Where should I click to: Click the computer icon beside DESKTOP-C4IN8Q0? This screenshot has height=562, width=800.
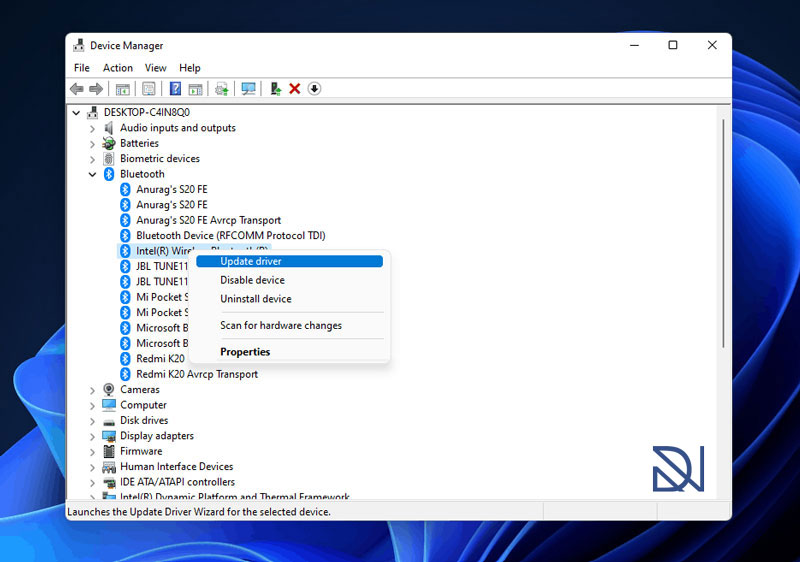(92, 112)
